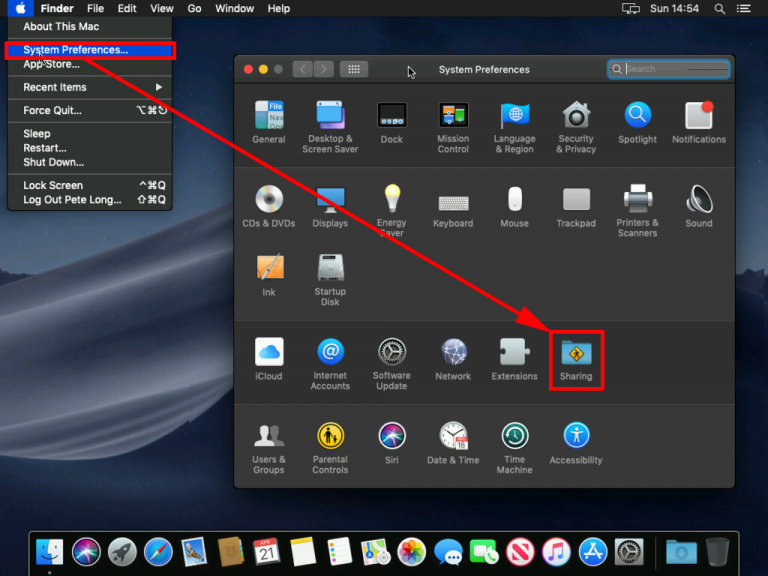The width and height of the screenshot is (768, 576).
Task: Open Security & Privacy preferences
Action: (x=576, y=127)
